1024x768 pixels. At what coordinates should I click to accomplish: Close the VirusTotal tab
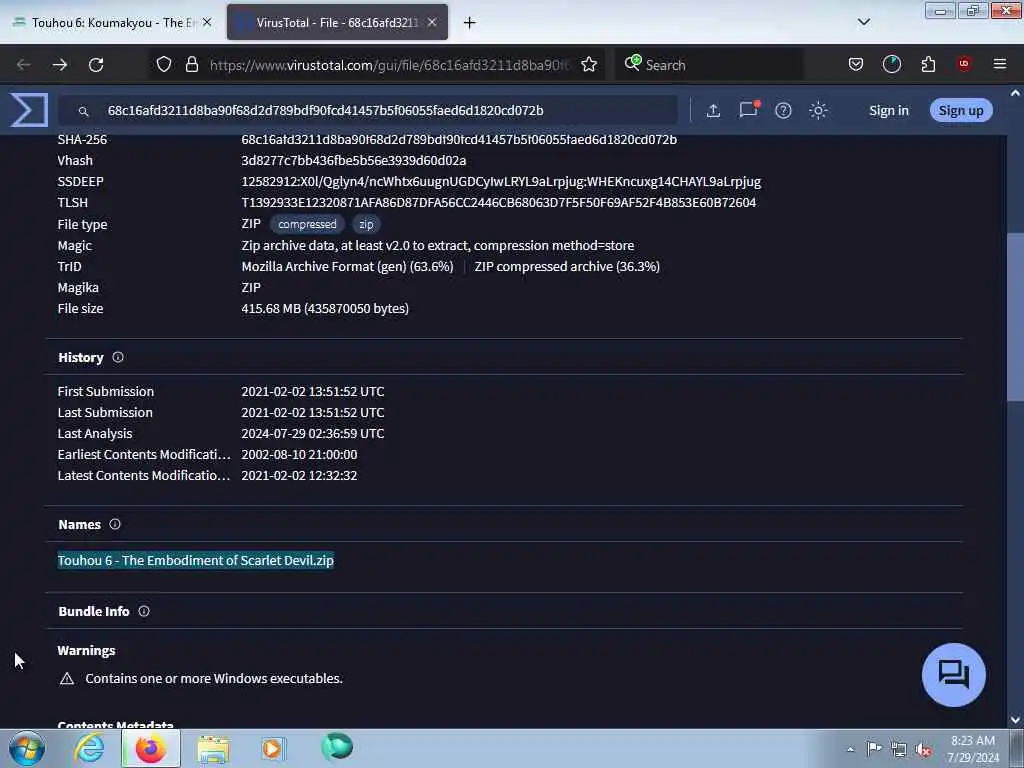[432, 22]
